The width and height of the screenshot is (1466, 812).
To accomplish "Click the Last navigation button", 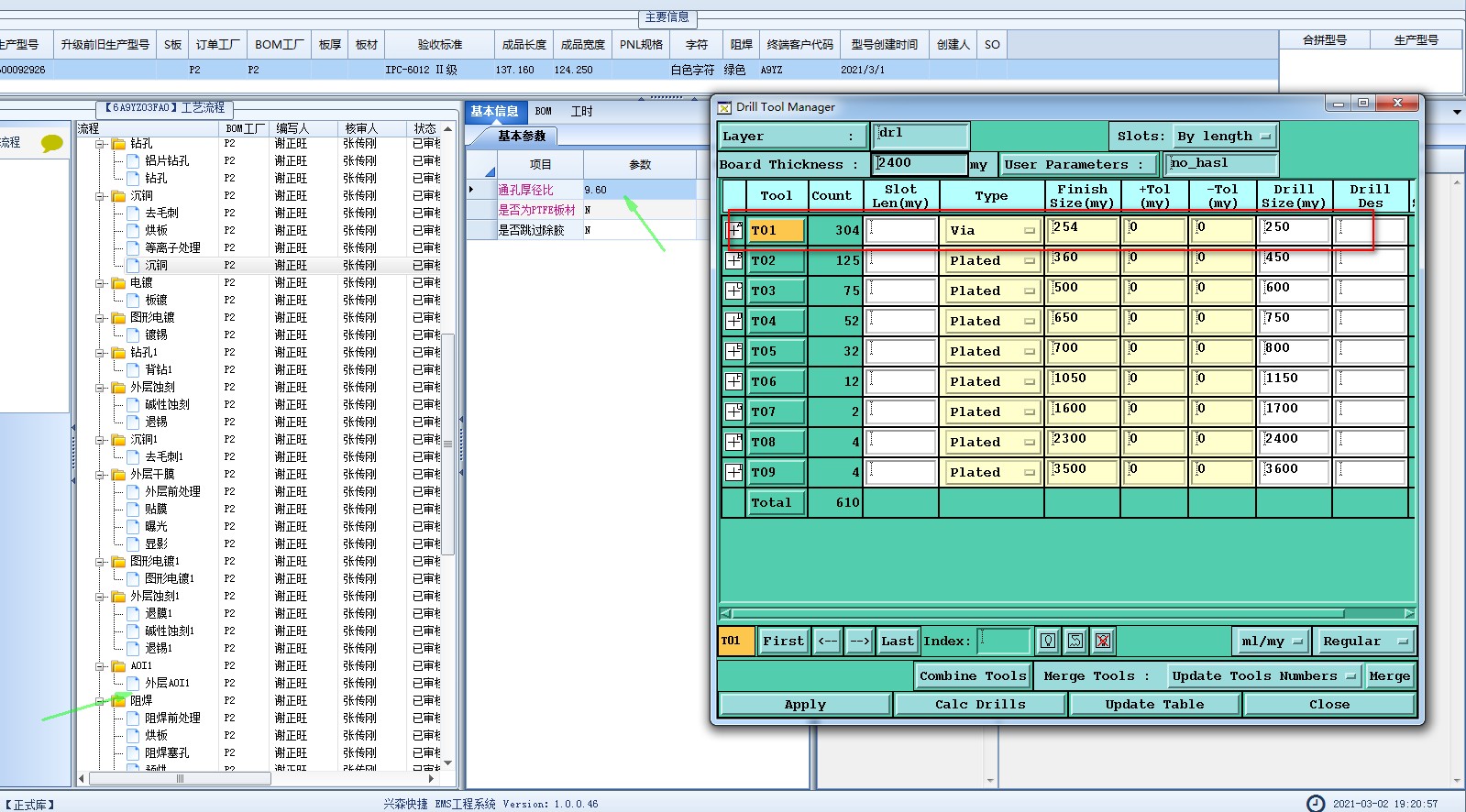I will [898, 641].
